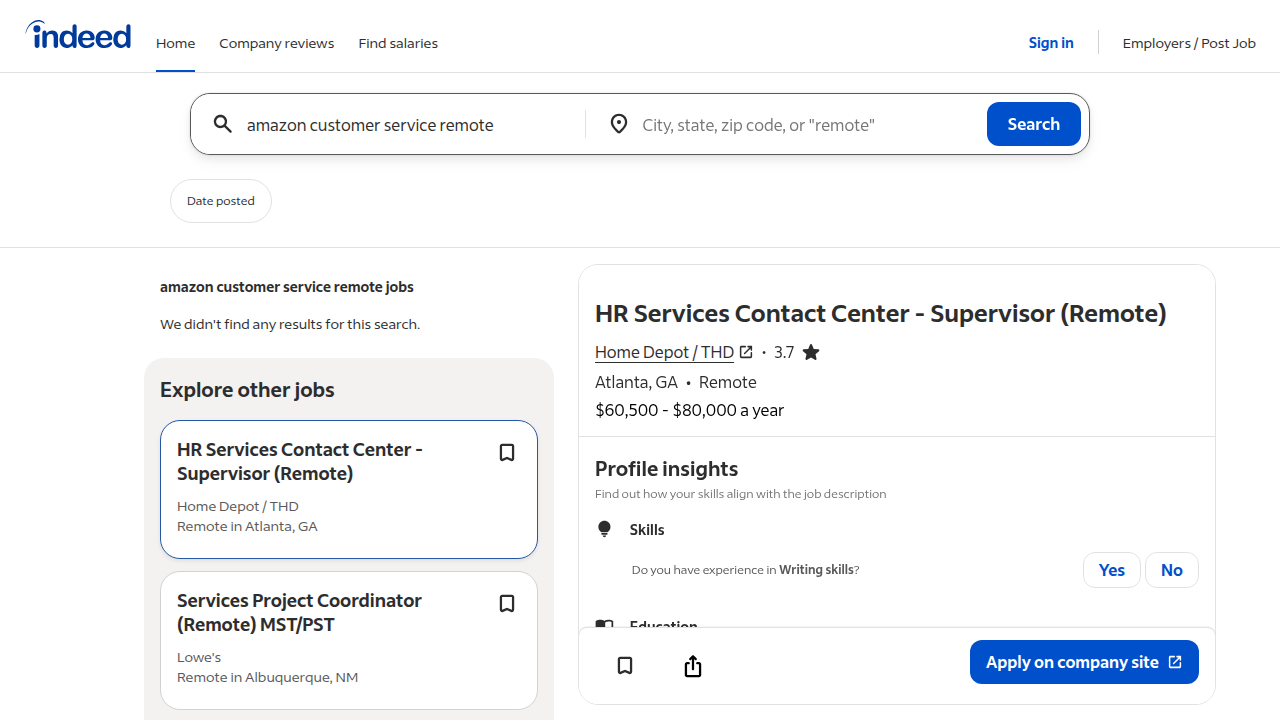Select No for Writing skills experience
This screenshot has height=720, width=1280.
[1171, 569]
